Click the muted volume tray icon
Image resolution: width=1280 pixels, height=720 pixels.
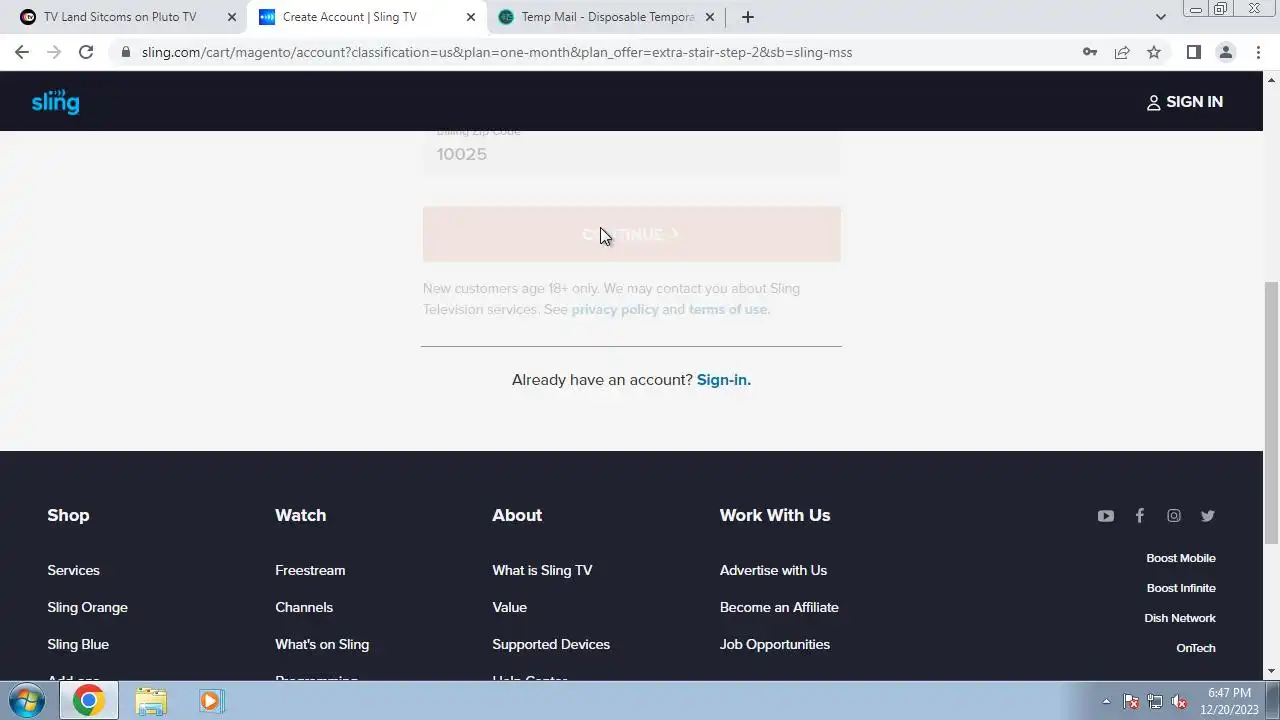1179,701
